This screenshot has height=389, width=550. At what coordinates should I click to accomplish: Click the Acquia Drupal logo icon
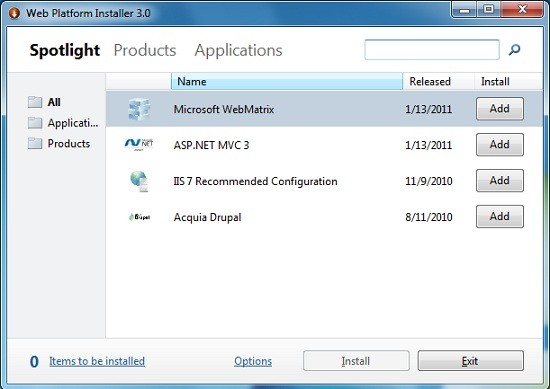139,217
